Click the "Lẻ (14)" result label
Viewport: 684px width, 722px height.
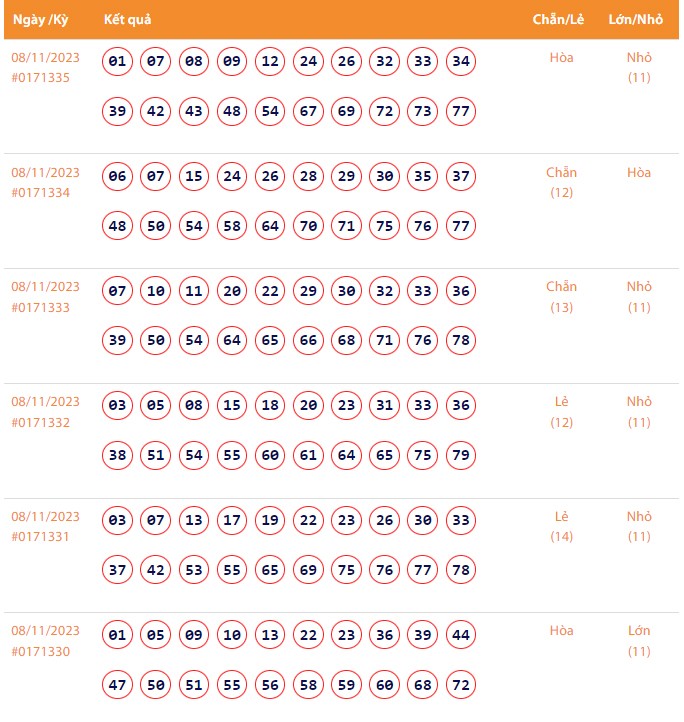pos(561,527)
